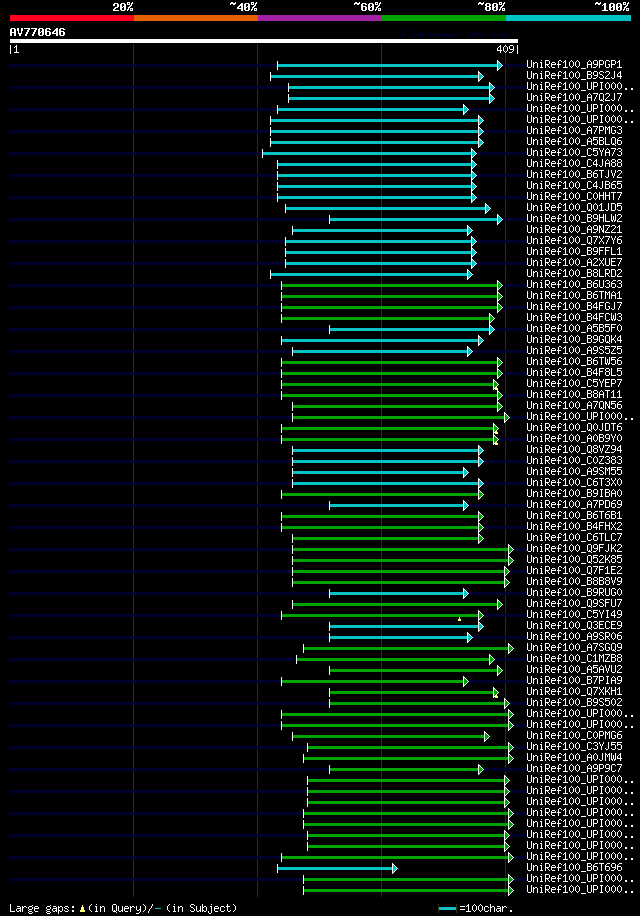Select the UniRef100_B4FHX2 label
This screenshot has width=640, height=916.
coord(574,527)
